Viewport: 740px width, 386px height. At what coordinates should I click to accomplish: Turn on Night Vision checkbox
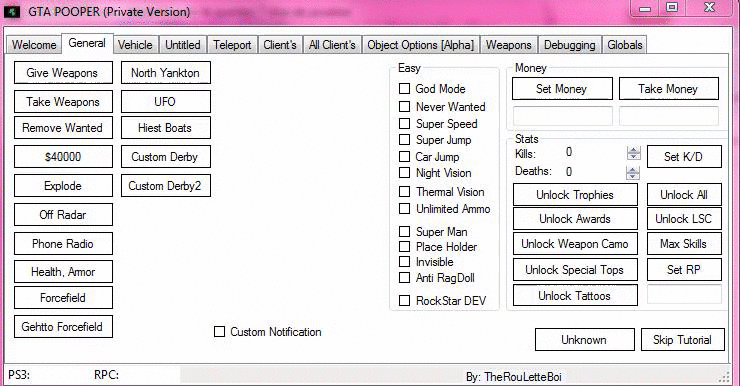coord(404,173)
